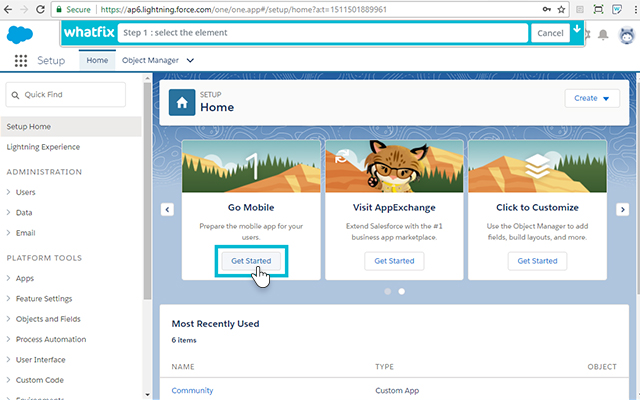Image resolution: width=640 pixels, height=400 pixels.
Task: Click the sidebar scrollbar down arrow
Action: (x=147, y=395)
